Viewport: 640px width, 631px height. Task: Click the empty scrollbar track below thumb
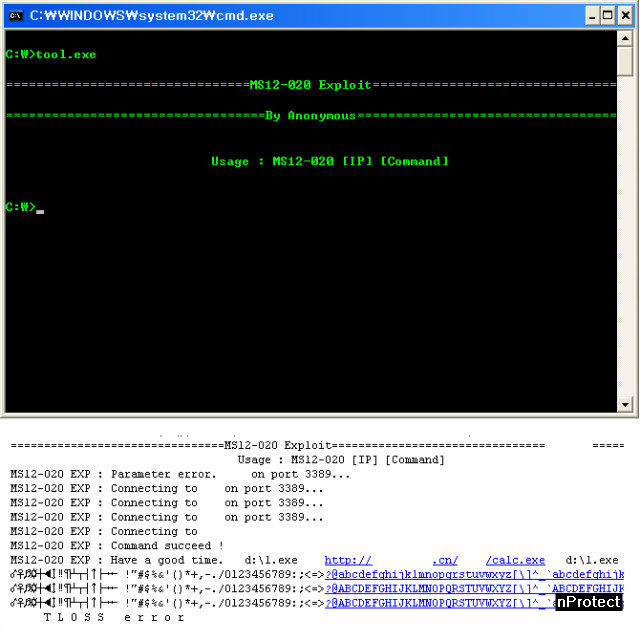tap(625, 240)
